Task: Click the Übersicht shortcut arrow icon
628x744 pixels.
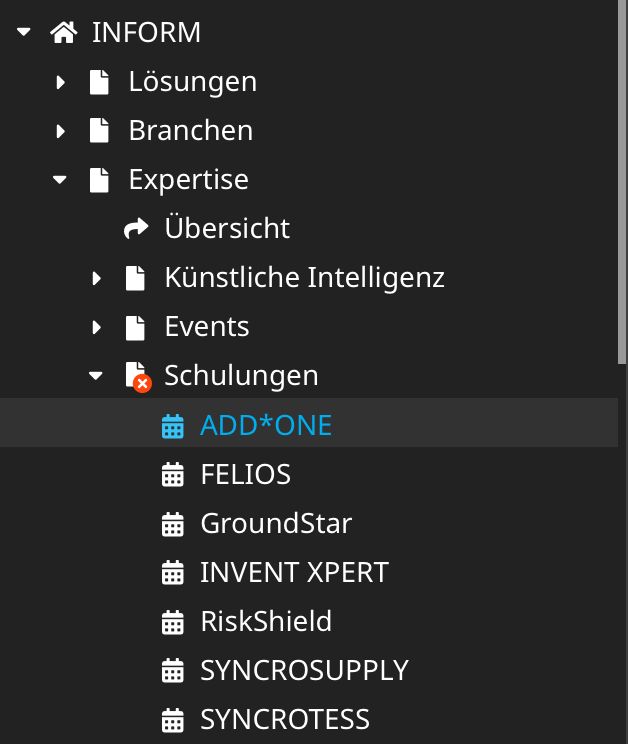Action: (x=136, y=228)
